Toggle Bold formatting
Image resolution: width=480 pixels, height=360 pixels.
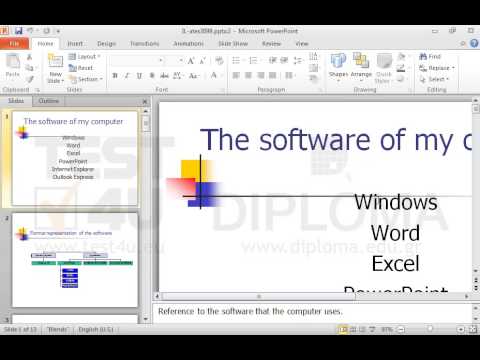coord(115,76)
